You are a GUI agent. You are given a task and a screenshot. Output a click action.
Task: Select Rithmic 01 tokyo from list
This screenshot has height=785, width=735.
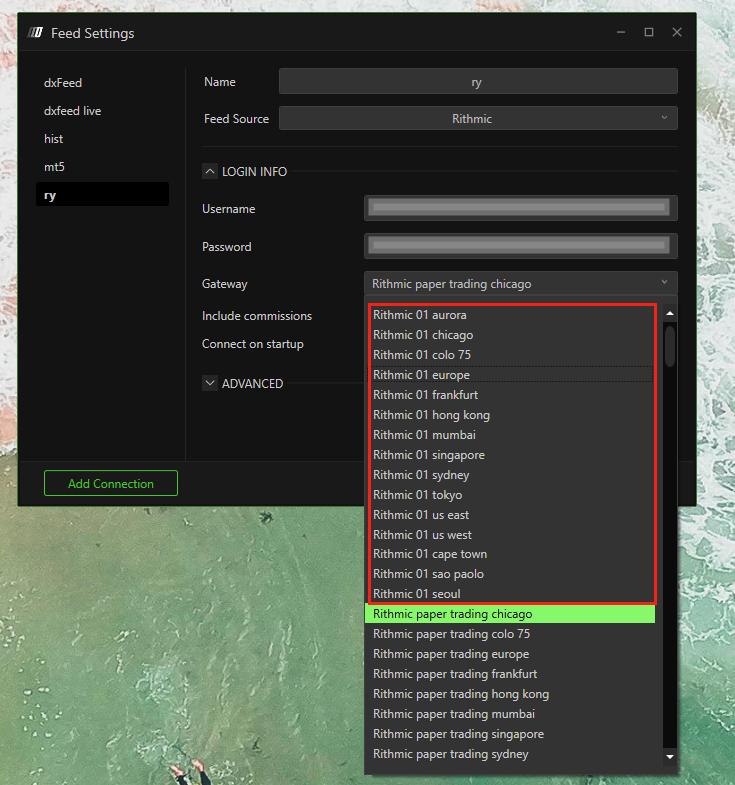coord(417,495)
